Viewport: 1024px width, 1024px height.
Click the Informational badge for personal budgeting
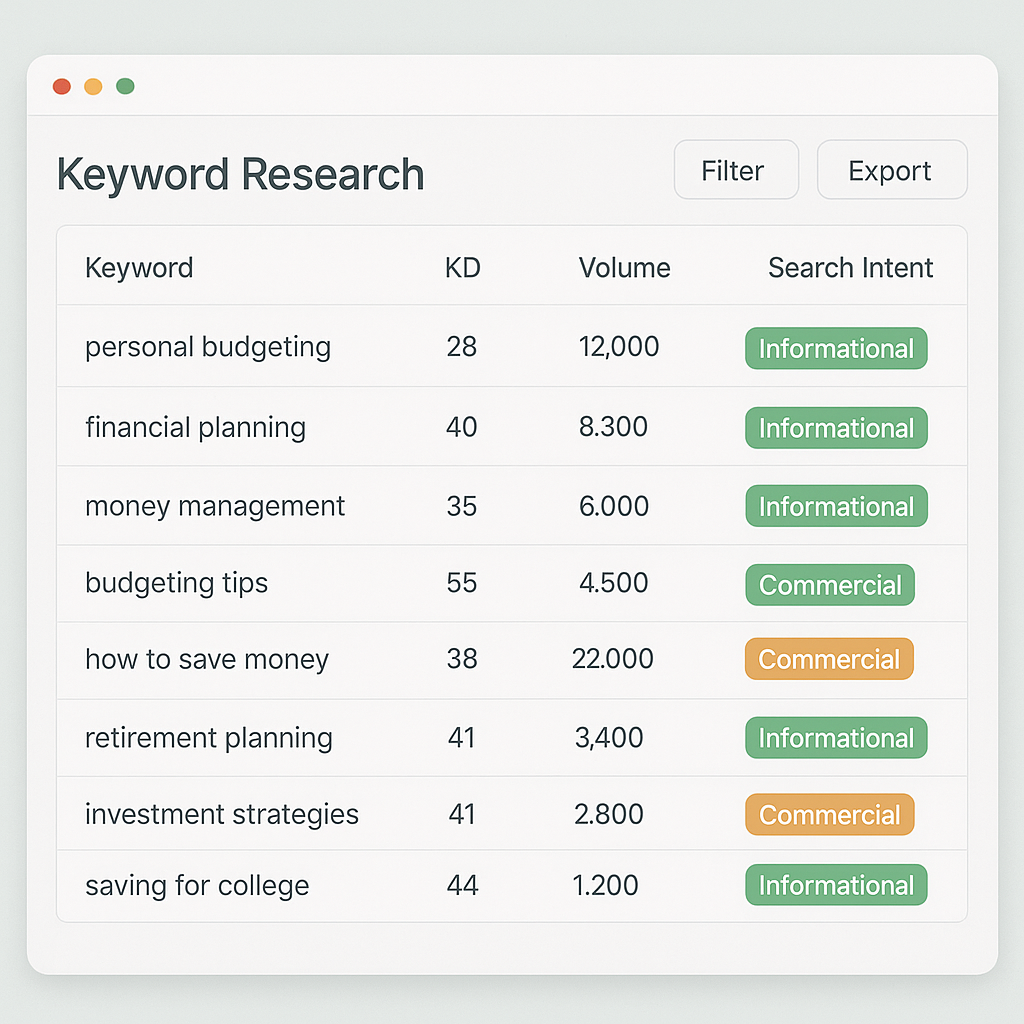click(x=836, y=348)
